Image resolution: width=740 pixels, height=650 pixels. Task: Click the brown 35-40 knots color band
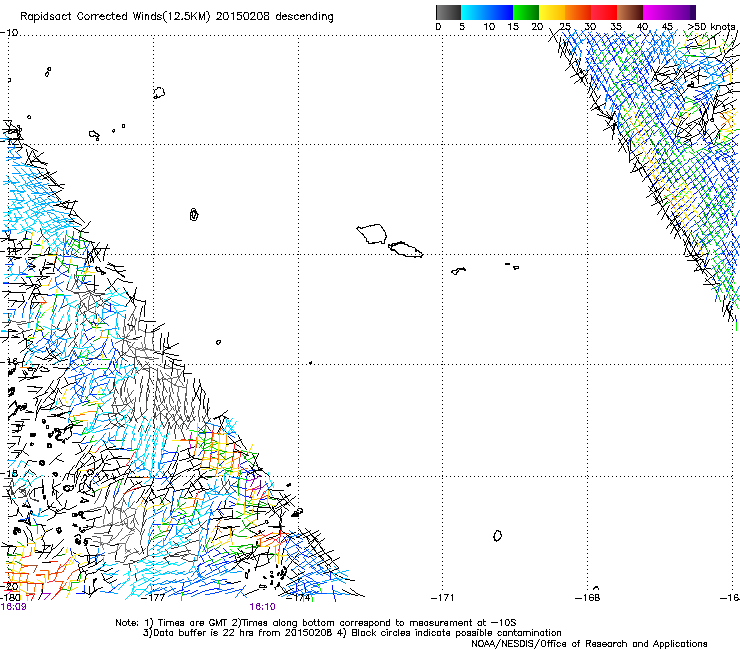tap(630, 12)
